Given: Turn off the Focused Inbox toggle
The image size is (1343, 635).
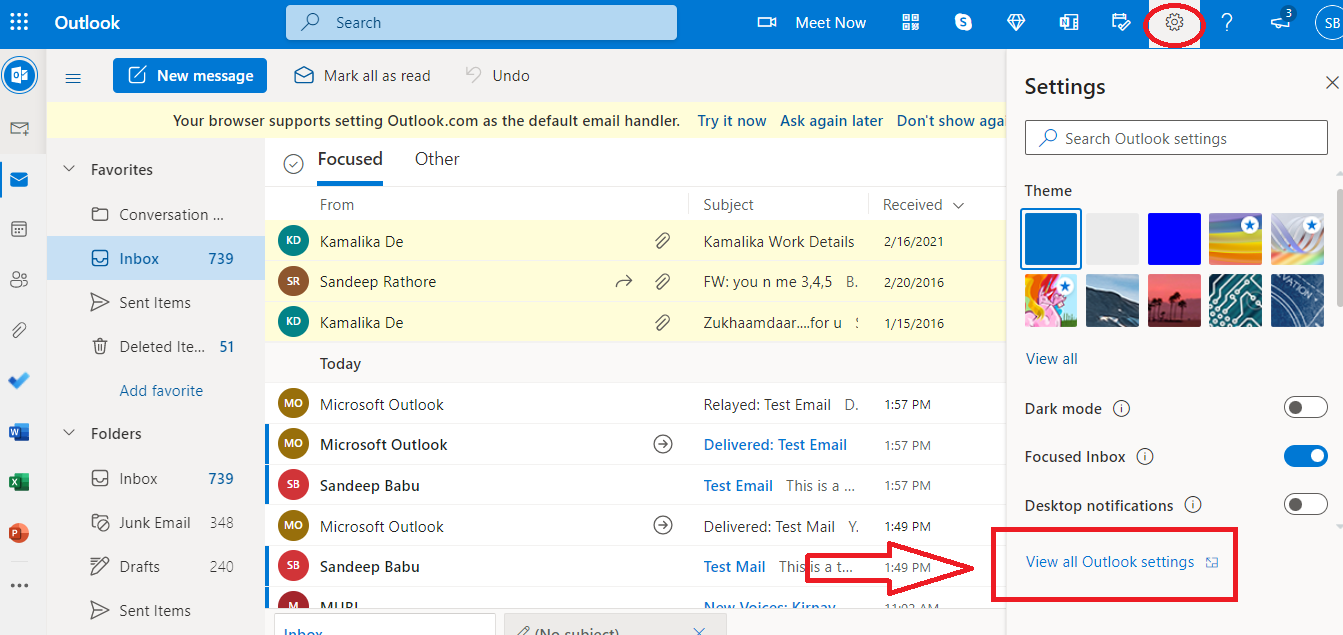Looking at the screenshot, I should (1305, 456).
